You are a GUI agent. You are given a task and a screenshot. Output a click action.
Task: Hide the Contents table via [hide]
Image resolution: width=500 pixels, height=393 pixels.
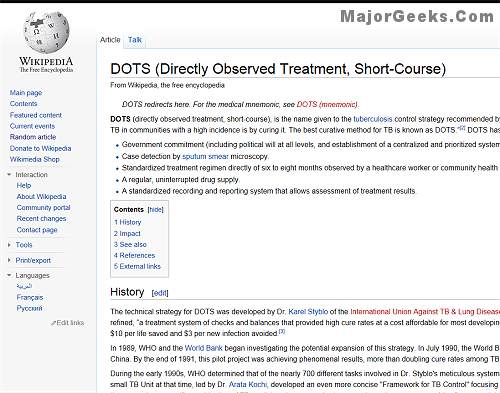coord(155,210)
